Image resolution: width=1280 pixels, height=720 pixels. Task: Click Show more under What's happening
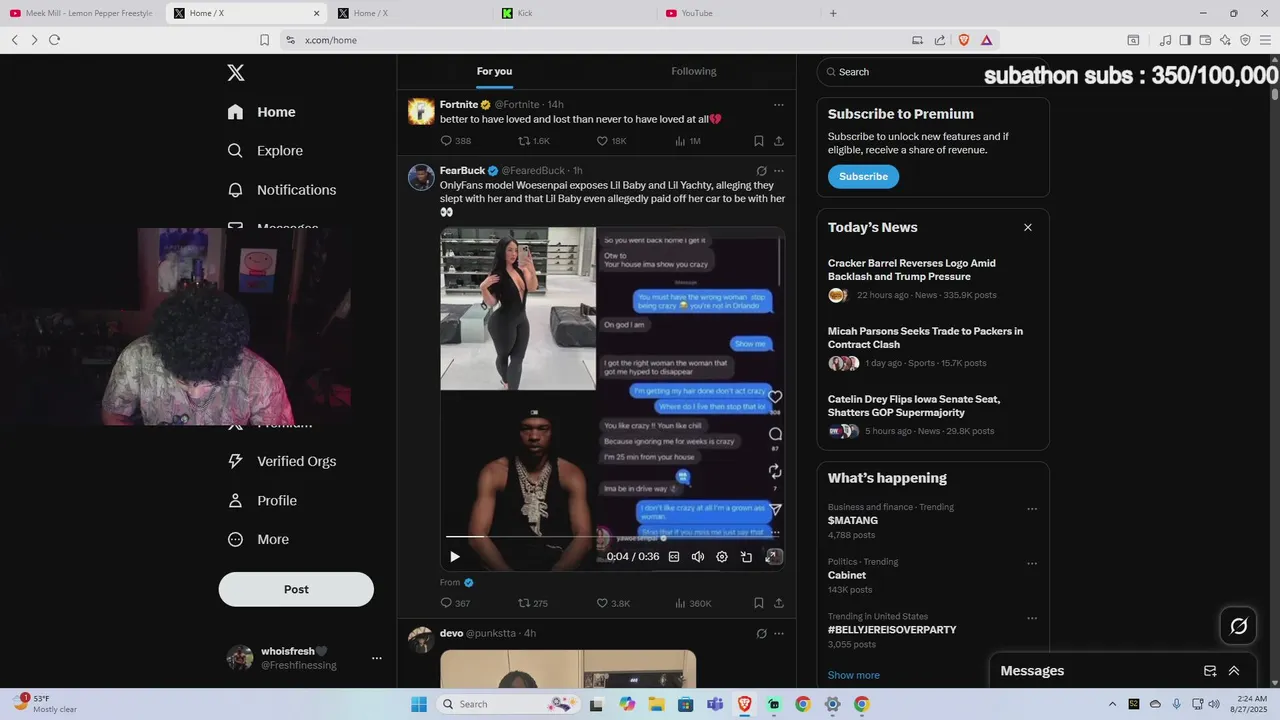pos(854,675)
